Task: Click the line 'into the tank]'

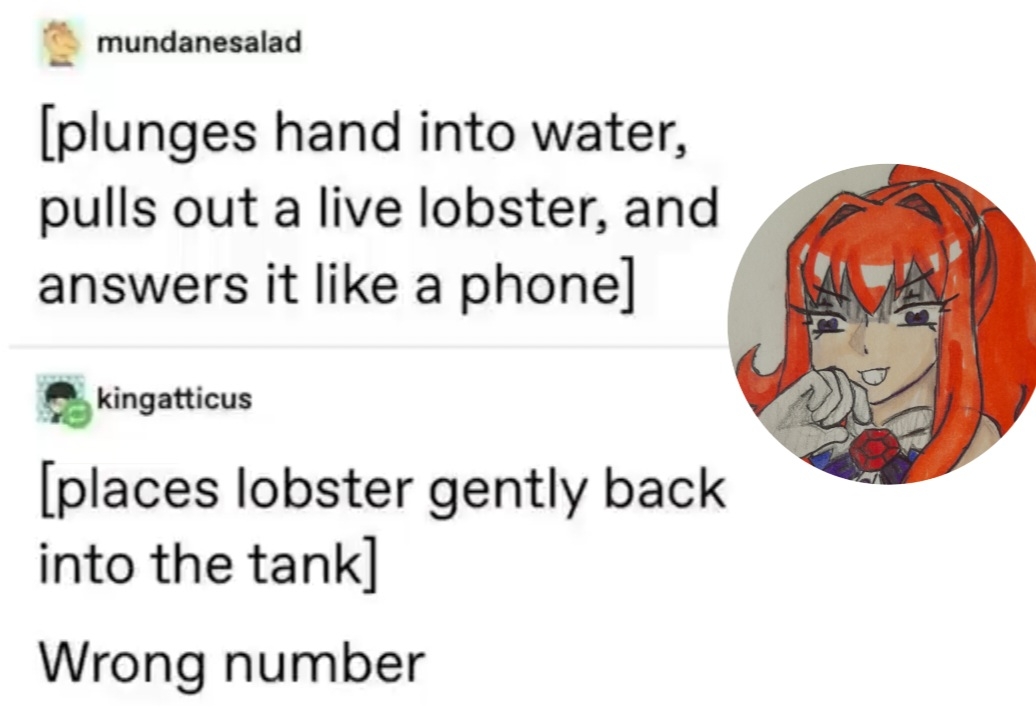Action: [208, 564]
